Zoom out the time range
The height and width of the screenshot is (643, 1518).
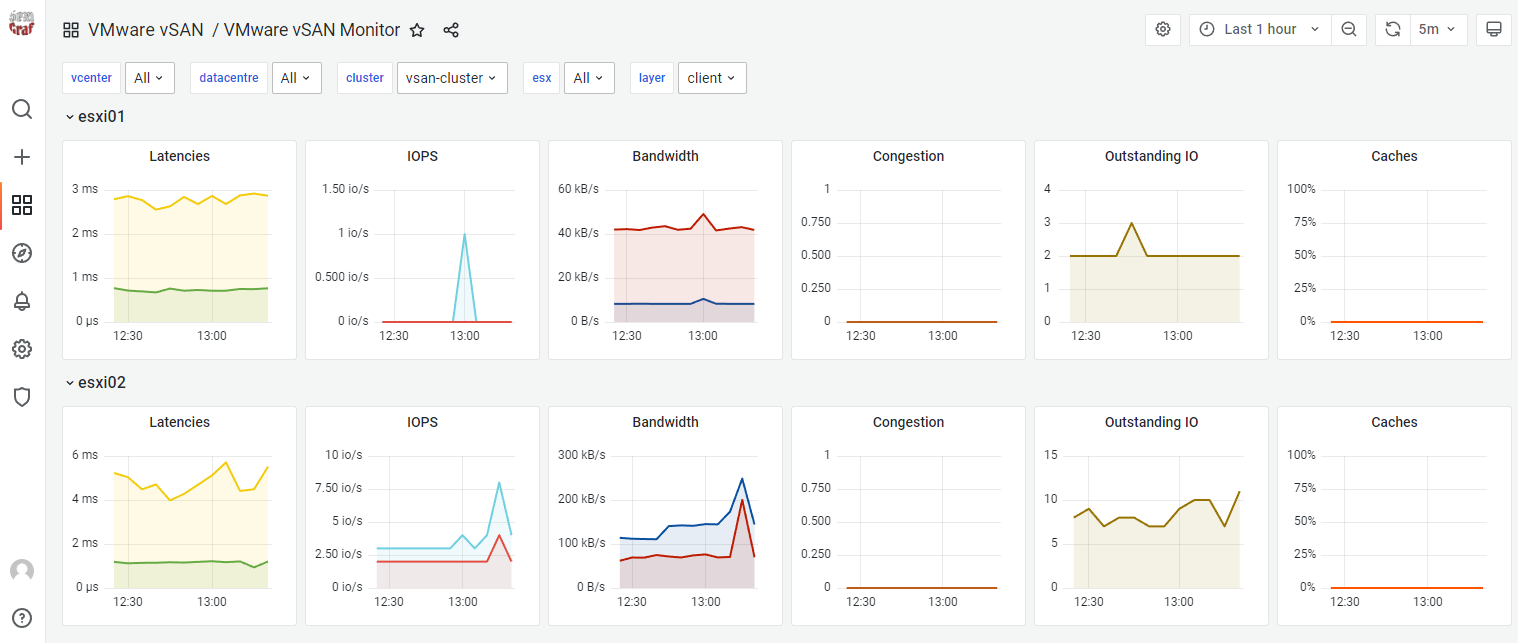pyautogui.click(x=1348, y=29)
